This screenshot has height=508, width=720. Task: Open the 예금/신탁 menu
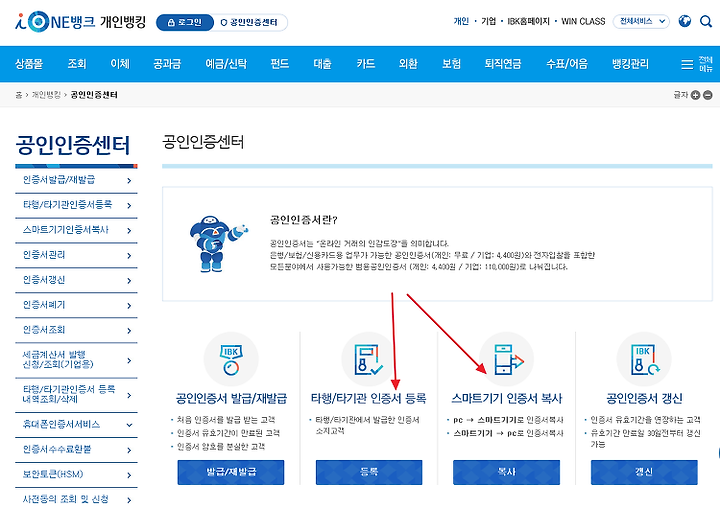226,64
